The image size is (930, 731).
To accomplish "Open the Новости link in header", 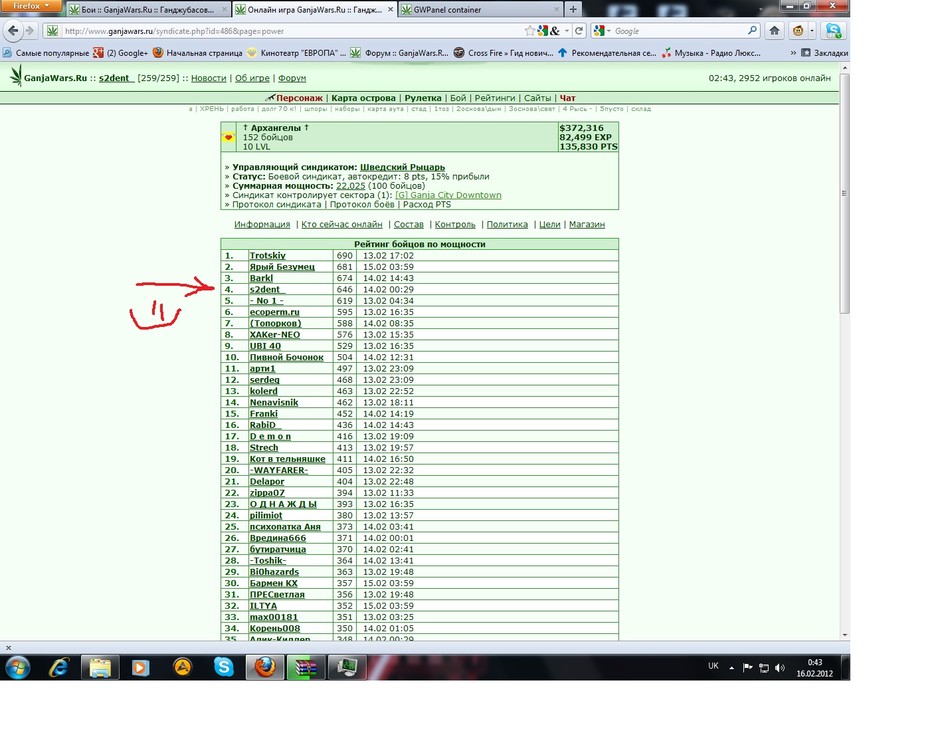I will tap(208, 78).
